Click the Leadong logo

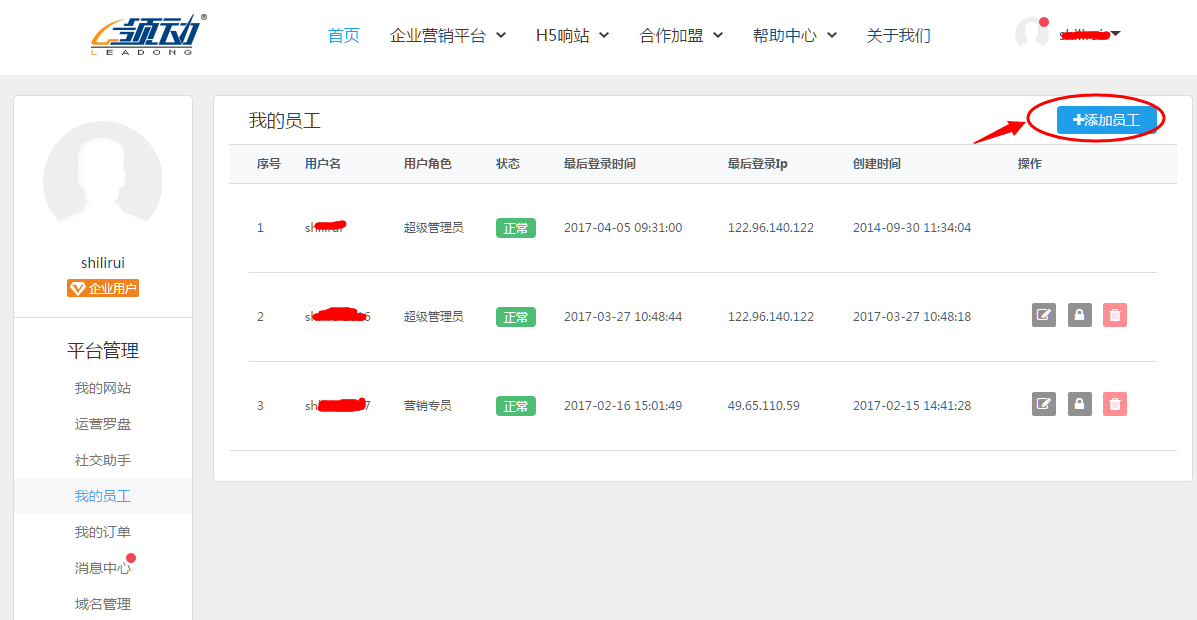[x=148, y=36]
